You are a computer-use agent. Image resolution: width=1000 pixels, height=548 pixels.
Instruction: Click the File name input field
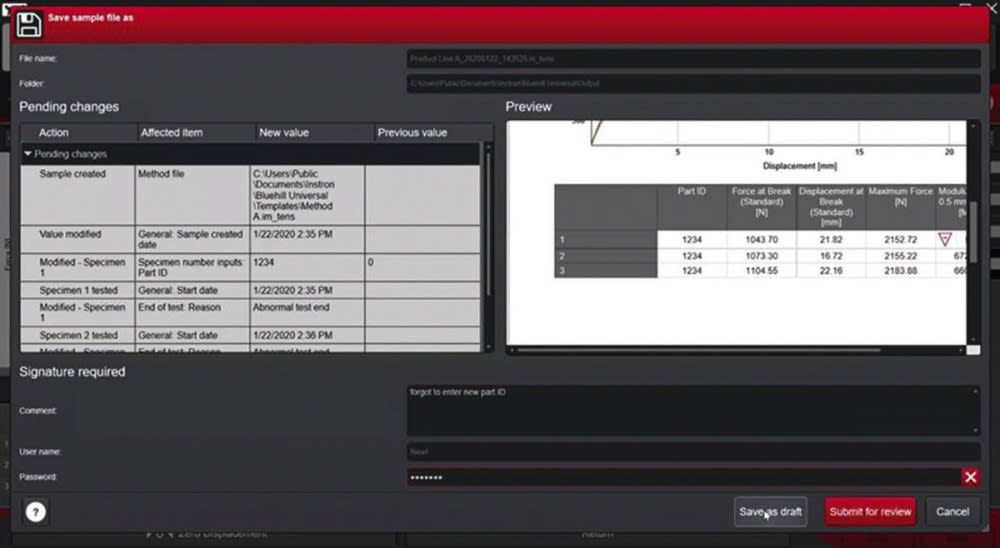click(x=693, y=59)
